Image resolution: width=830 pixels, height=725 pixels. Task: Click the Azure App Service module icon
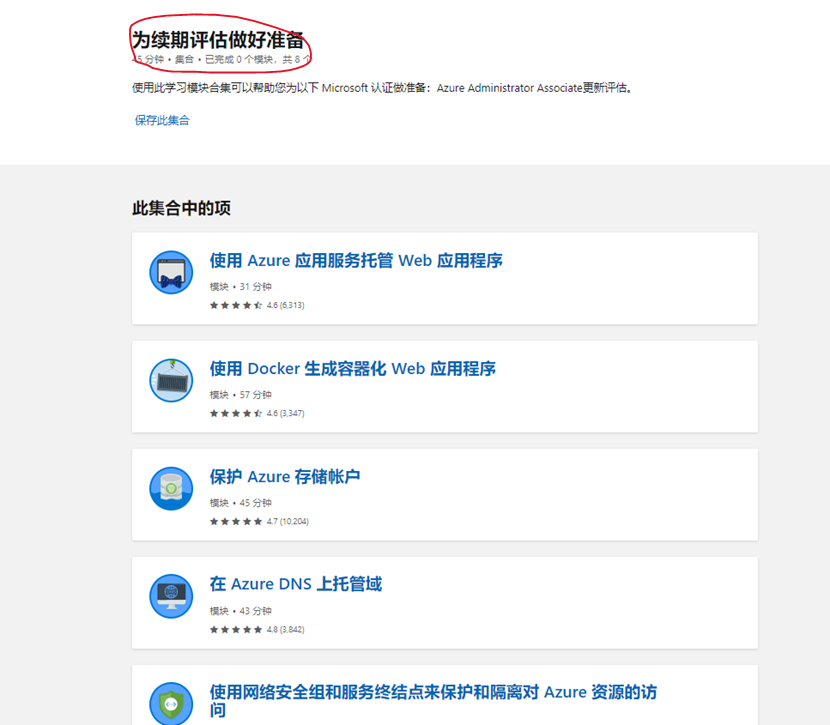[x=171, y=273]
